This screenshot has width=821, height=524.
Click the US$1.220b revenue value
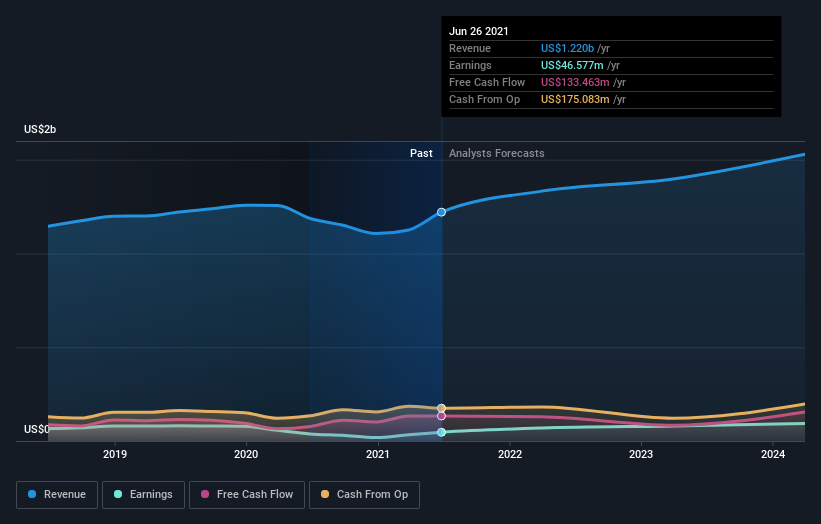tap(567, 48)
